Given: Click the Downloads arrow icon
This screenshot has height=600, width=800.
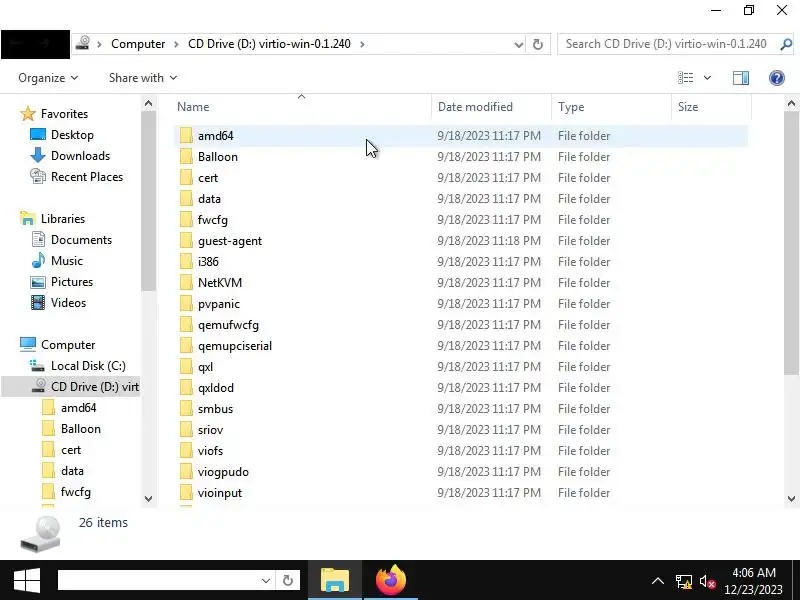Looking at the screenshot, I should [x=38, y=156].
